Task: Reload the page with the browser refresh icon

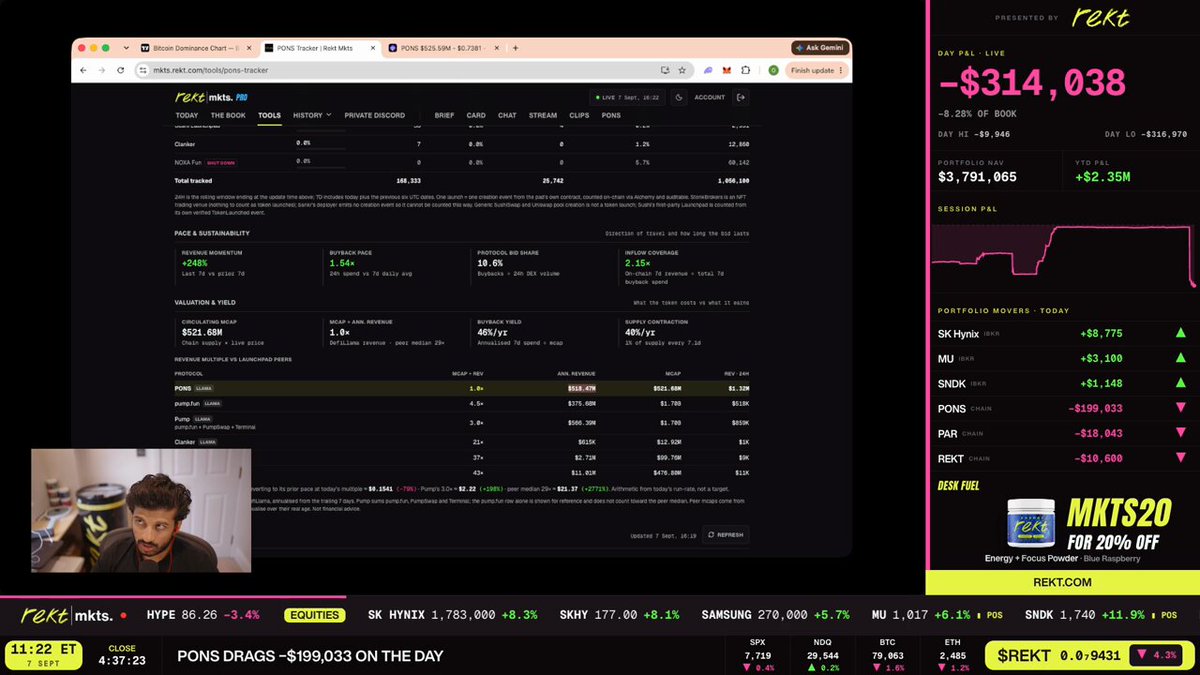Action: [x=120, y=70]
